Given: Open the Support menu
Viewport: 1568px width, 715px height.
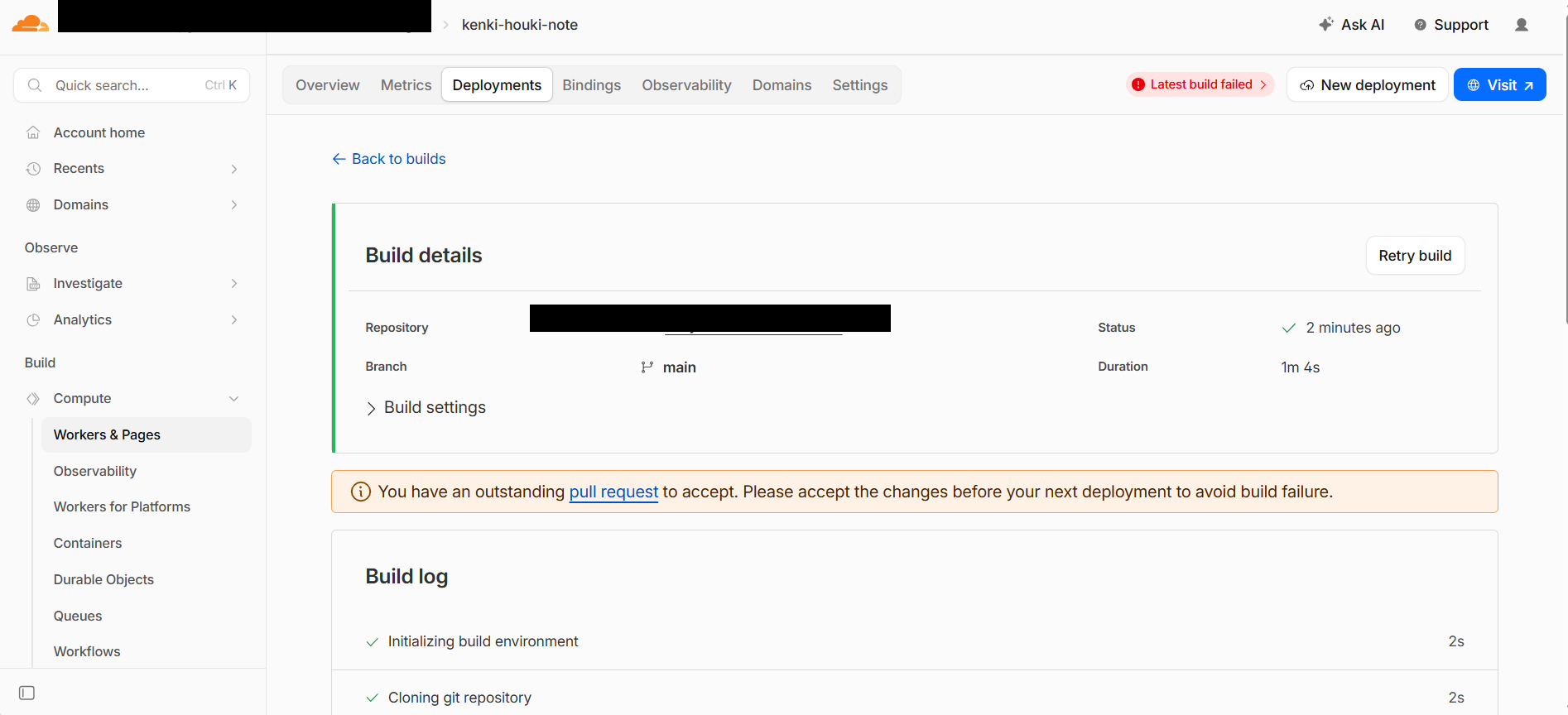Looking at the screenshot, I should pos(1451,25).
